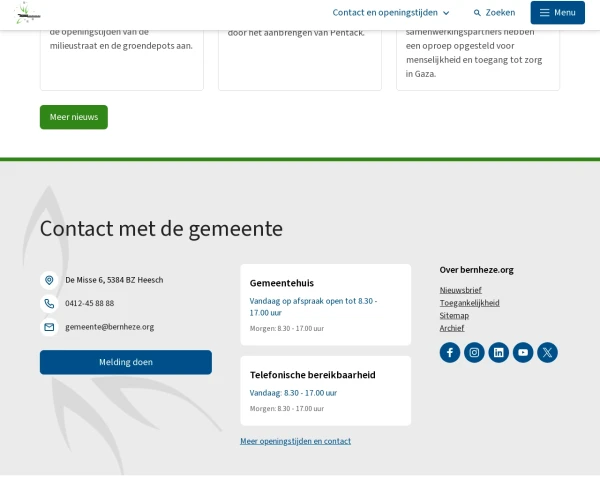Click the Melding doen button
Viewport: 600px width, 480px height.
(126, 362)
